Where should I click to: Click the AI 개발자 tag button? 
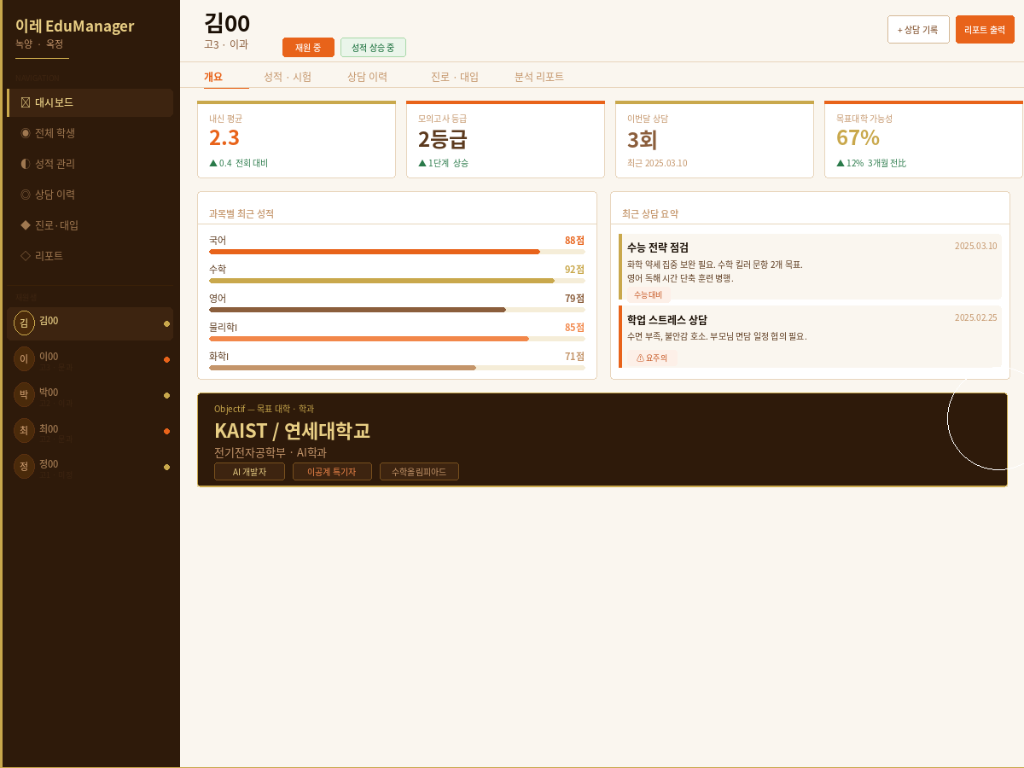(x=249, y=471)
